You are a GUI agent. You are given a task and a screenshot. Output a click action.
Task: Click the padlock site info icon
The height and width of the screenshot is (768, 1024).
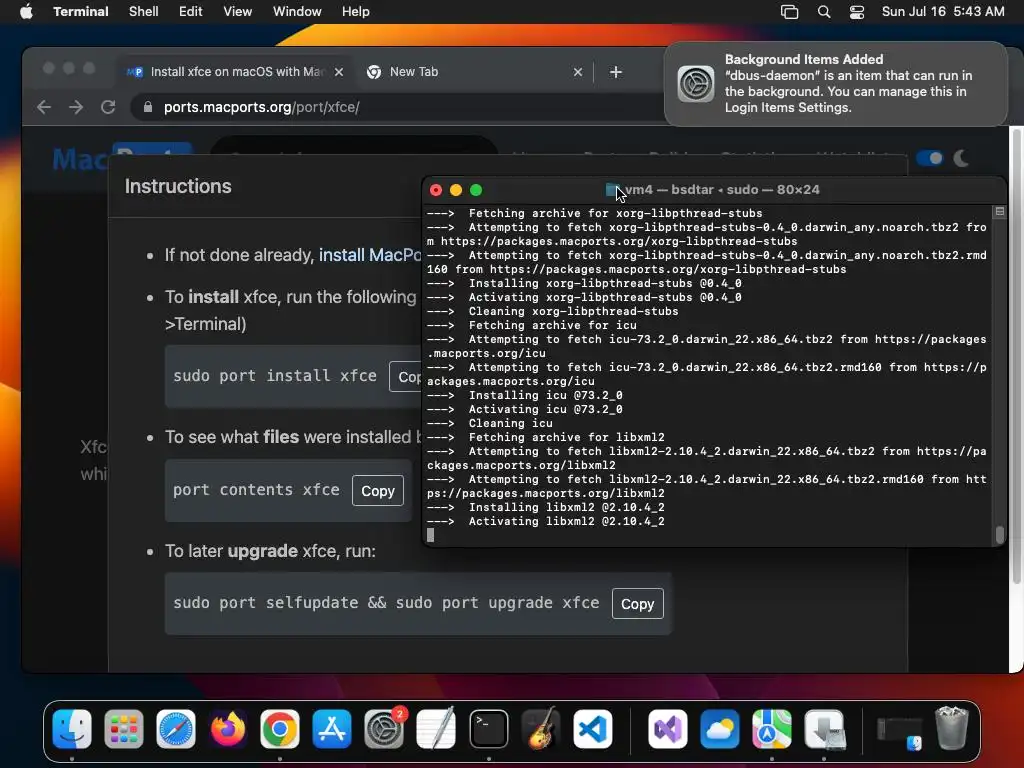tap(148, 107)
